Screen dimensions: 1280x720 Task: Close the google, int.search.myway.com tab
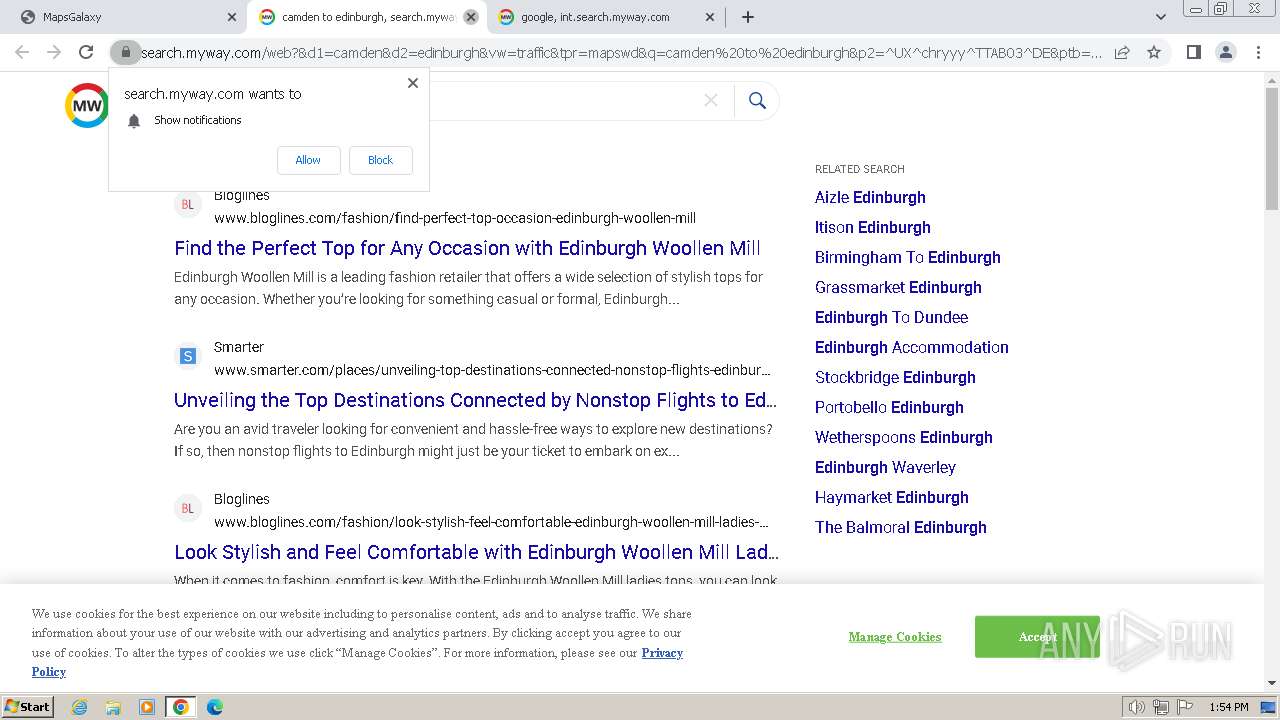[x=710, y=17]
